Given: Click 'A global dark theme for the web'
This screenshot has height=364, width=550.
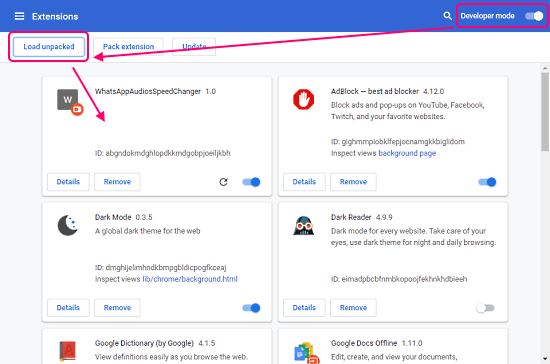Looking at the screenshot, I should coord(147,231).
